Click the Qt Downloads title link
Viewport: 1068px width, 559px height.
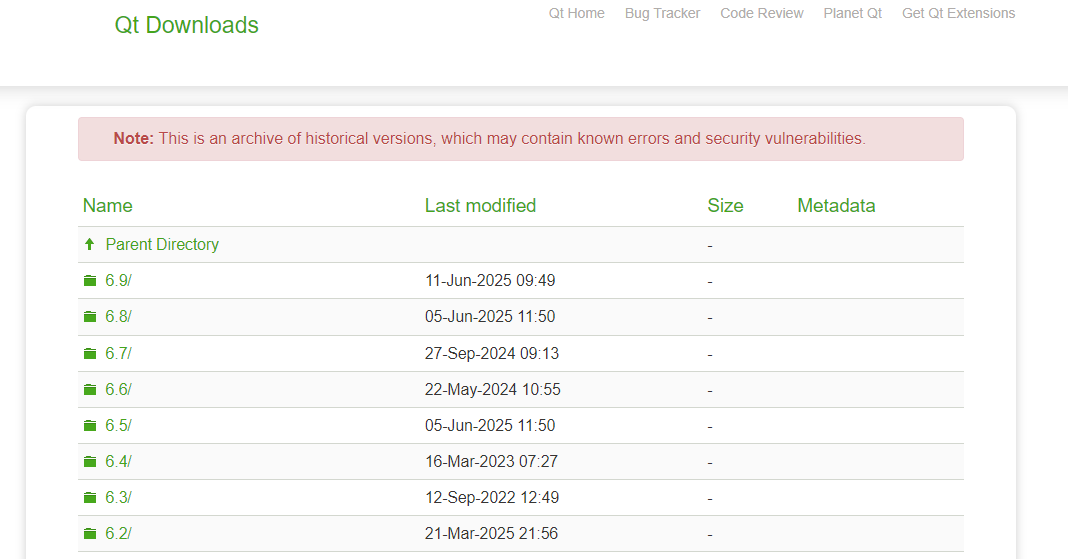pos(186,25)
